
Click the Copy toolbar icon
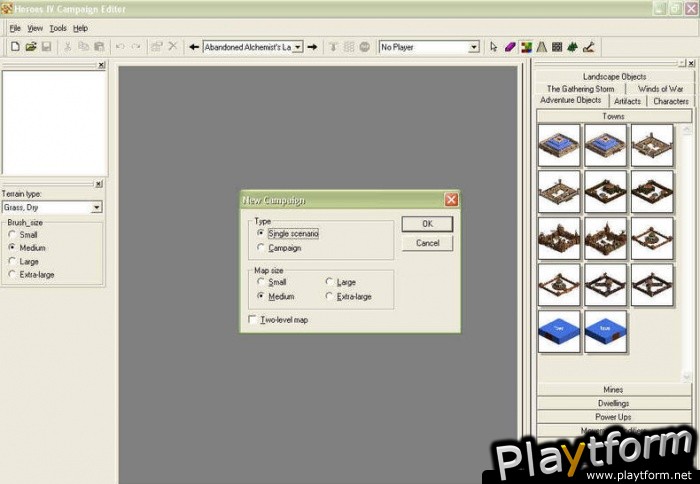(83, 46)
